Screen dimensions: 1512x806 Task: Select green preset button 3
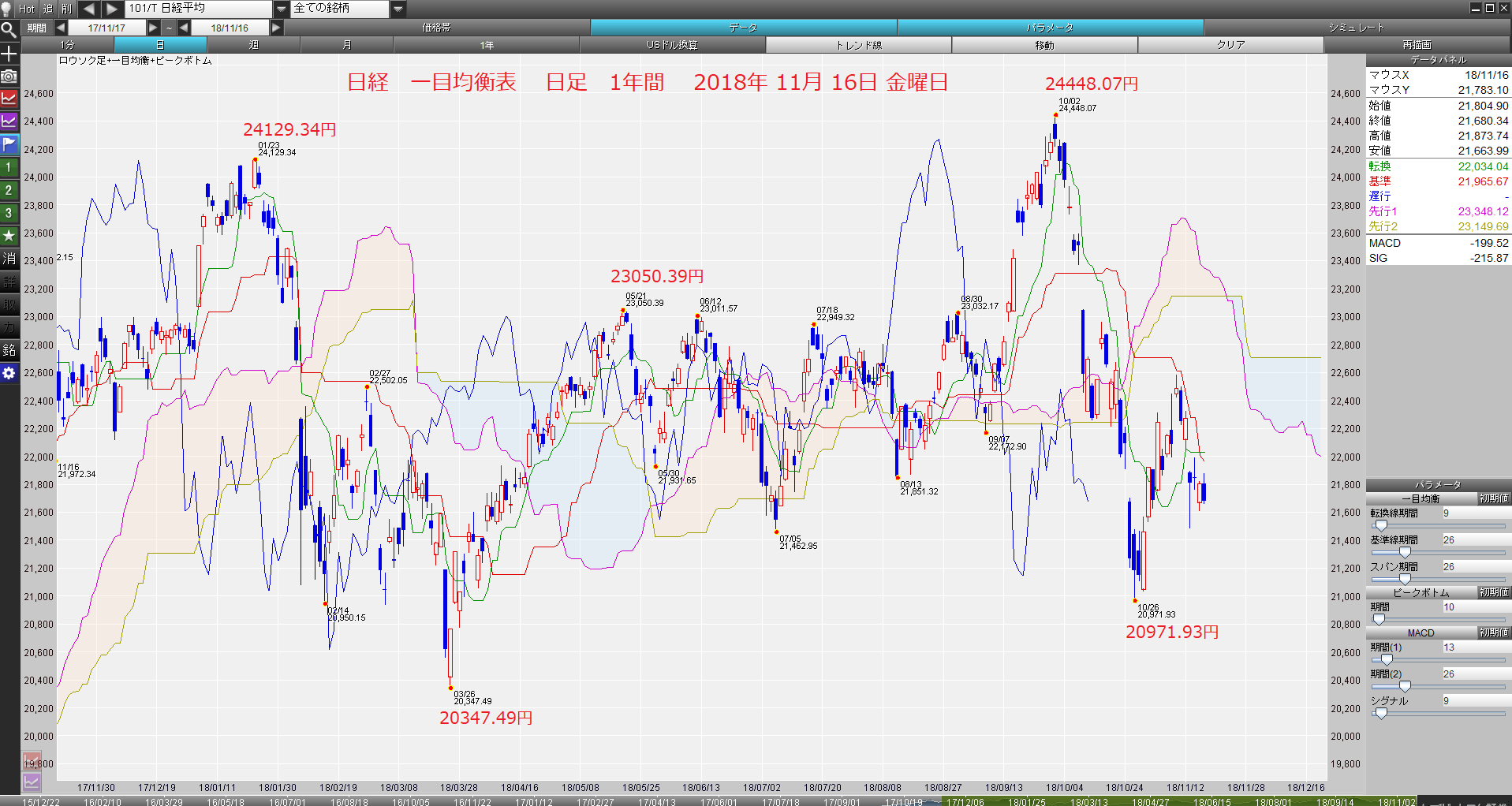9,213
